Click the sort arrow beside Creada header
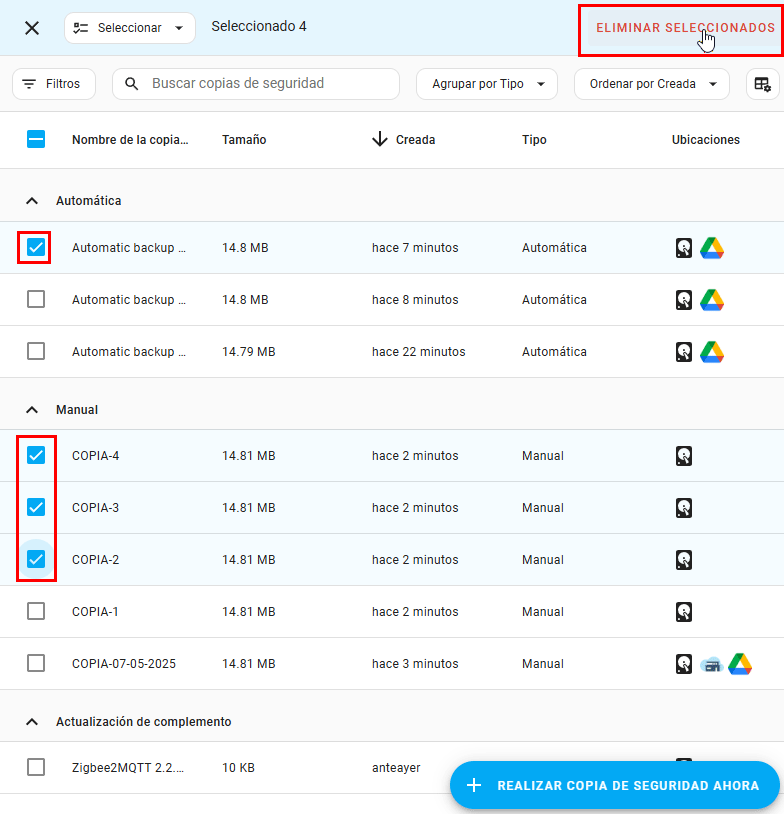784x814 pixels. [x=379, y=140]
